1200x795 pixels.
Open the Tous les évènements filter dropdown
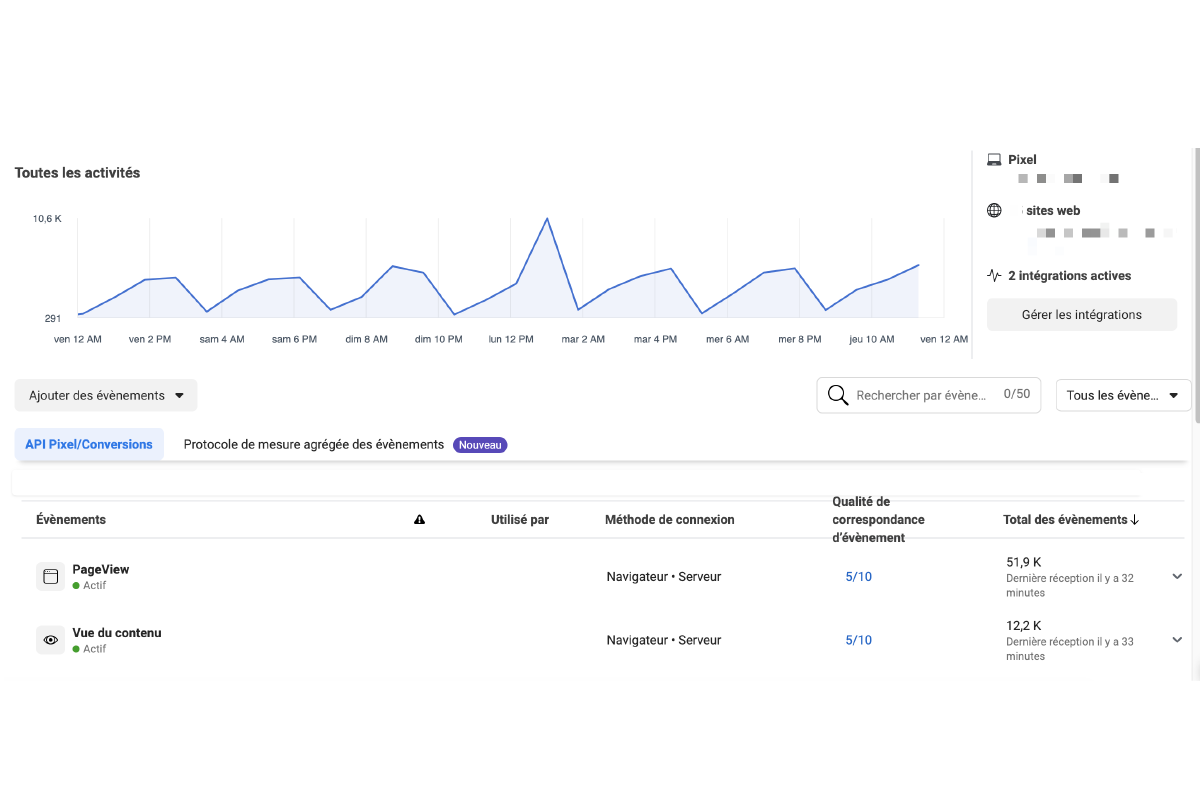point(1123,395)
